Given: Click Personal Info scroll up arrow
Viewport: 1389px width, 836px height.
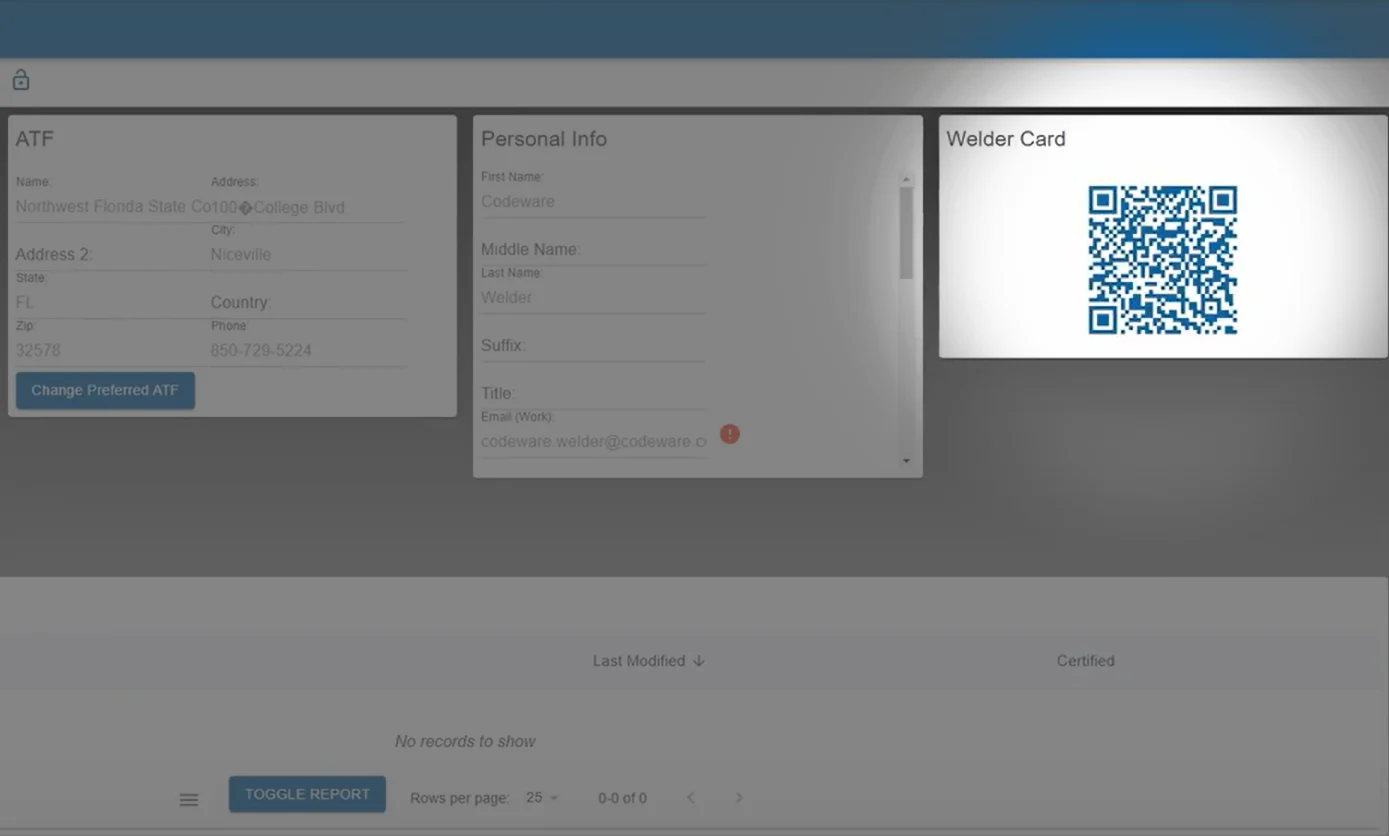Looking at the screenshot, I should click(x=906, y=181).
